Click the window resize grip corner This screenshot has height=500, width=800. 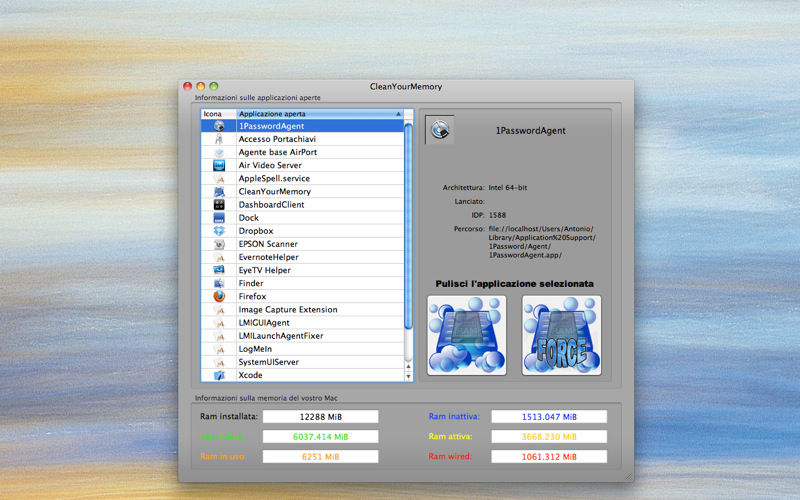click(629, 477)
